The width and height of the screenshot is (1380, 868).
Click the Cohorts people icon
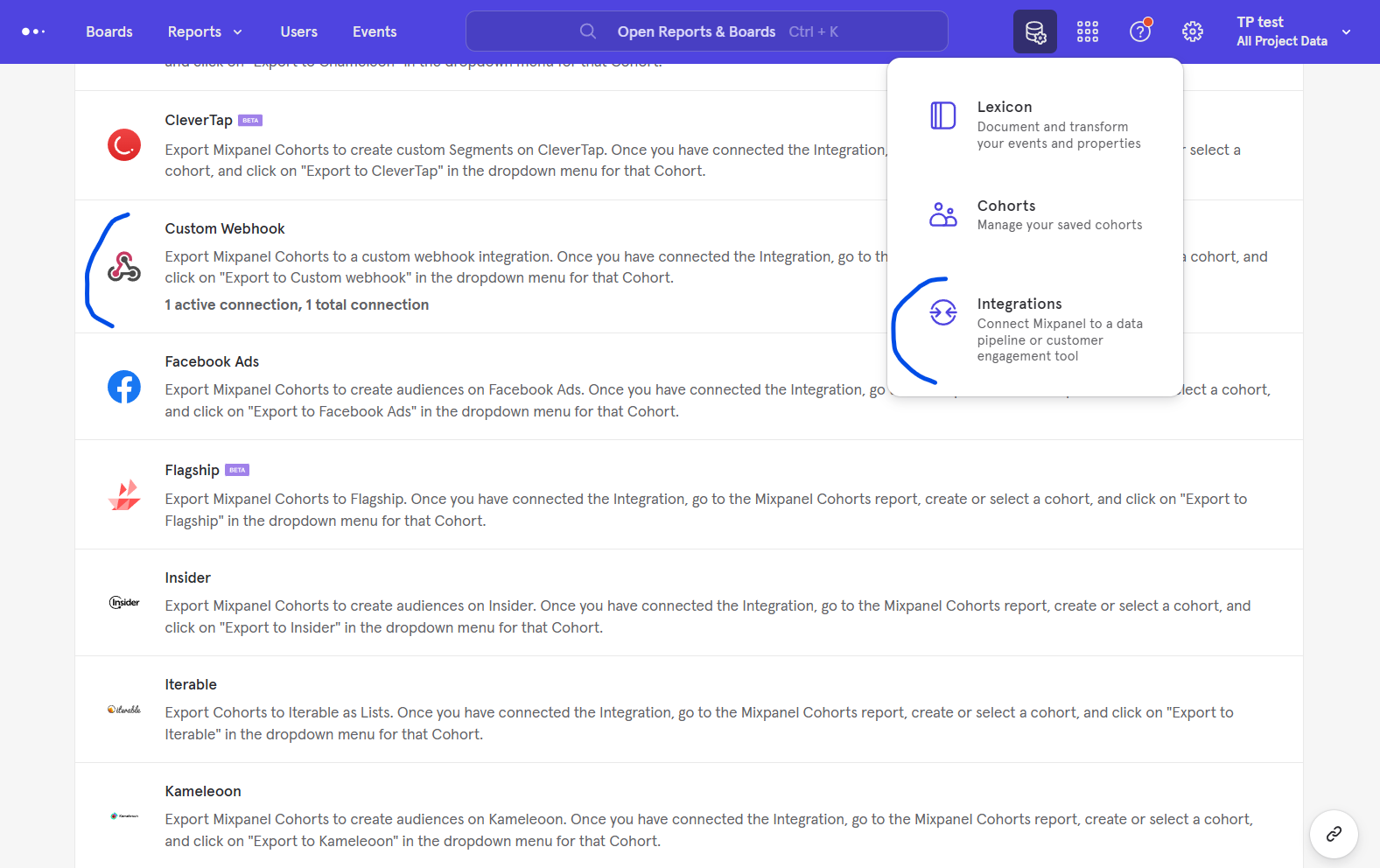[942, 214]
